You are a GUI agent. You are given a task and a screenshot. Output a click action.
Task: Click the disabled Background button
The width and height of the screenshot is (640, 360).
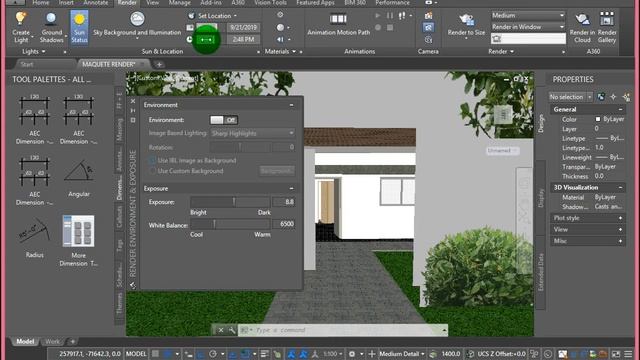(x=277, y=171)
